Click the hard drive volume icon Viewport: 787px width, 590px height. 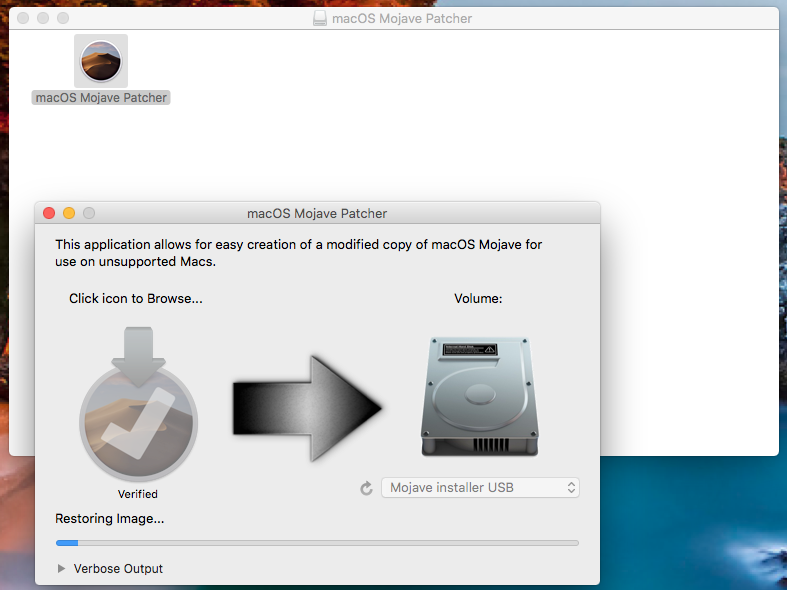pos(480,397)
